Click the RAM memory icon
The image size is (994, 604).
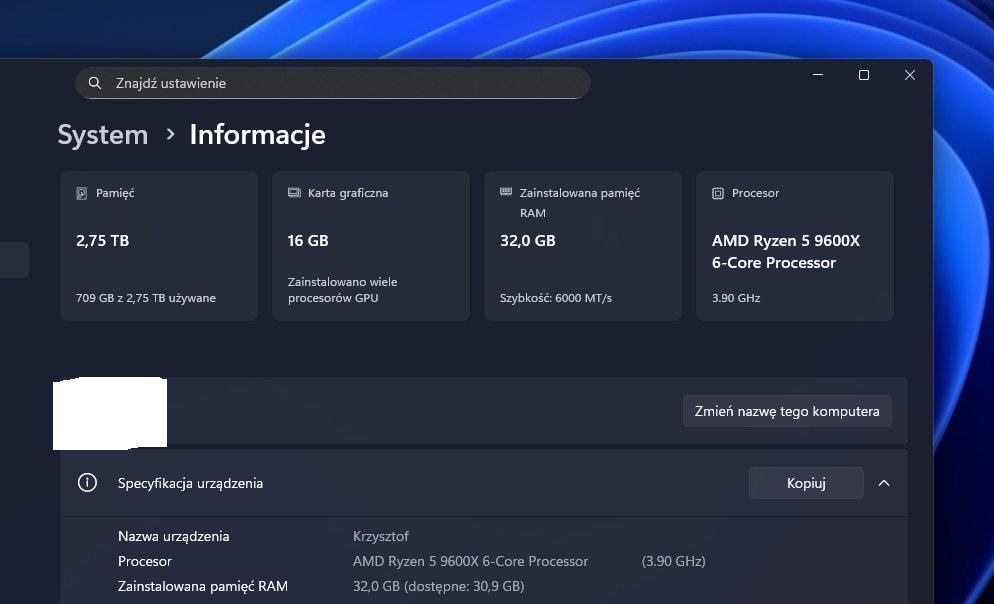[506, 192]
